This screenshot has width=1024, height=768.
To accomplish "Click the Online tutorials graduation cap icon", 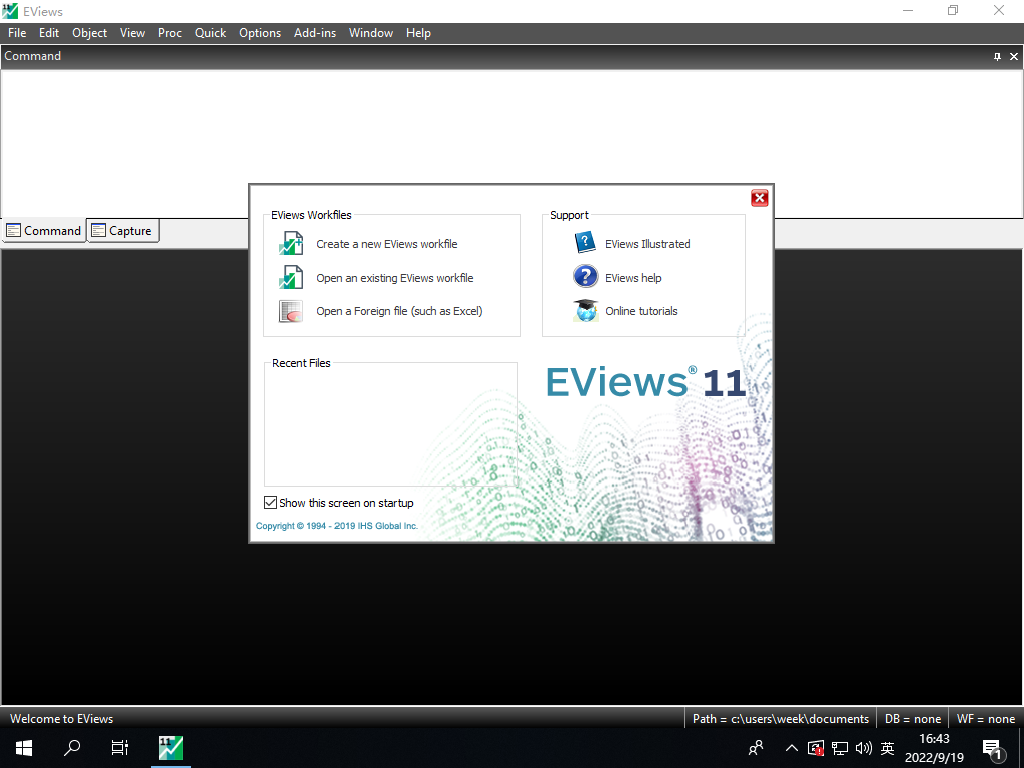I will click(x=586, y=311).
